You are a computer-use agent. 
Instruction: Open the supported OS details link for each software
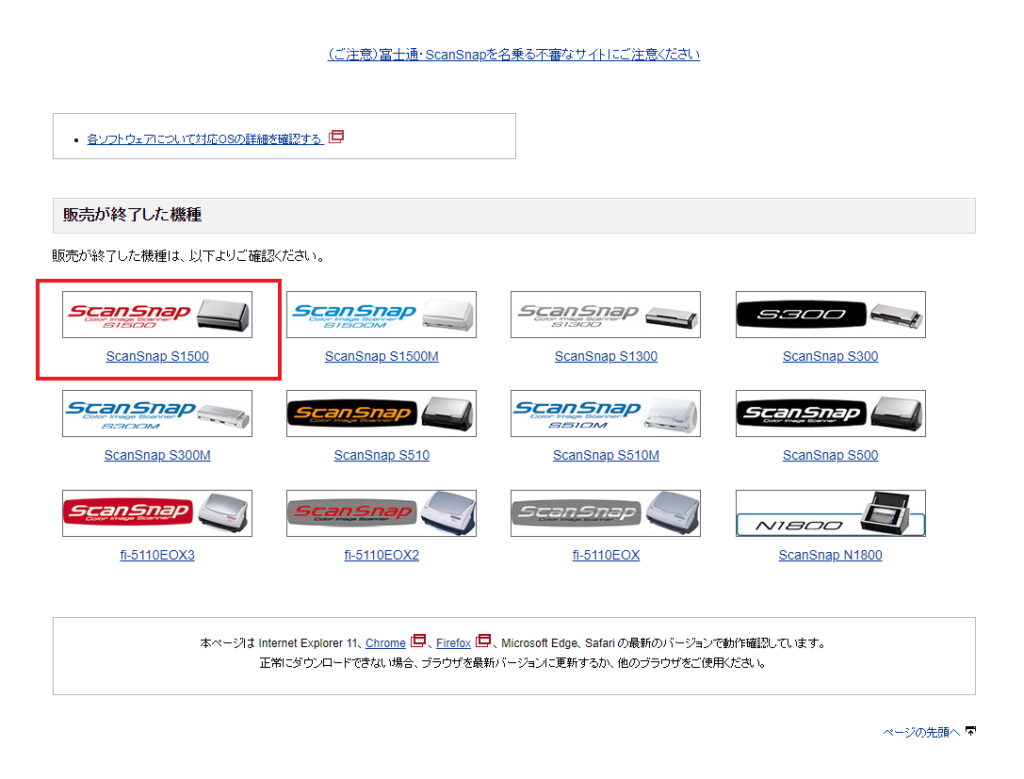[x=205, y=138]
